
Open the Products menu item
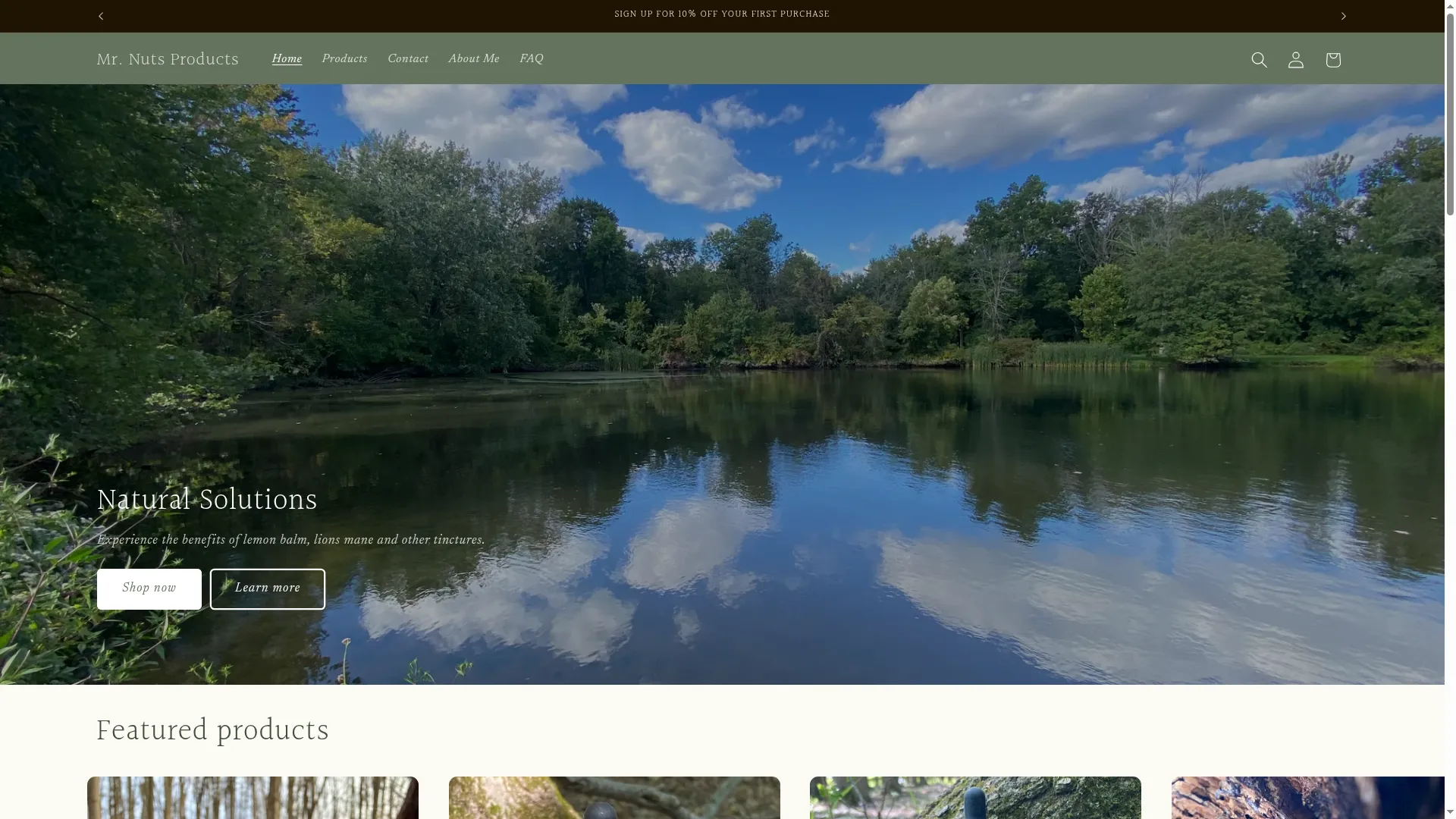[345, 59]
